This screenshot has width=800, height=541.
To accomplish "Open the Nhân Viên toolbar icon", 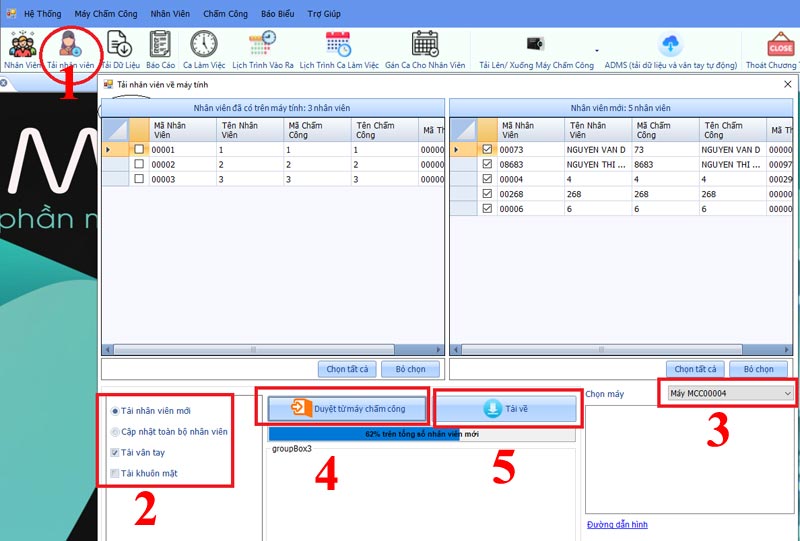I will click(x=21, y=45).
